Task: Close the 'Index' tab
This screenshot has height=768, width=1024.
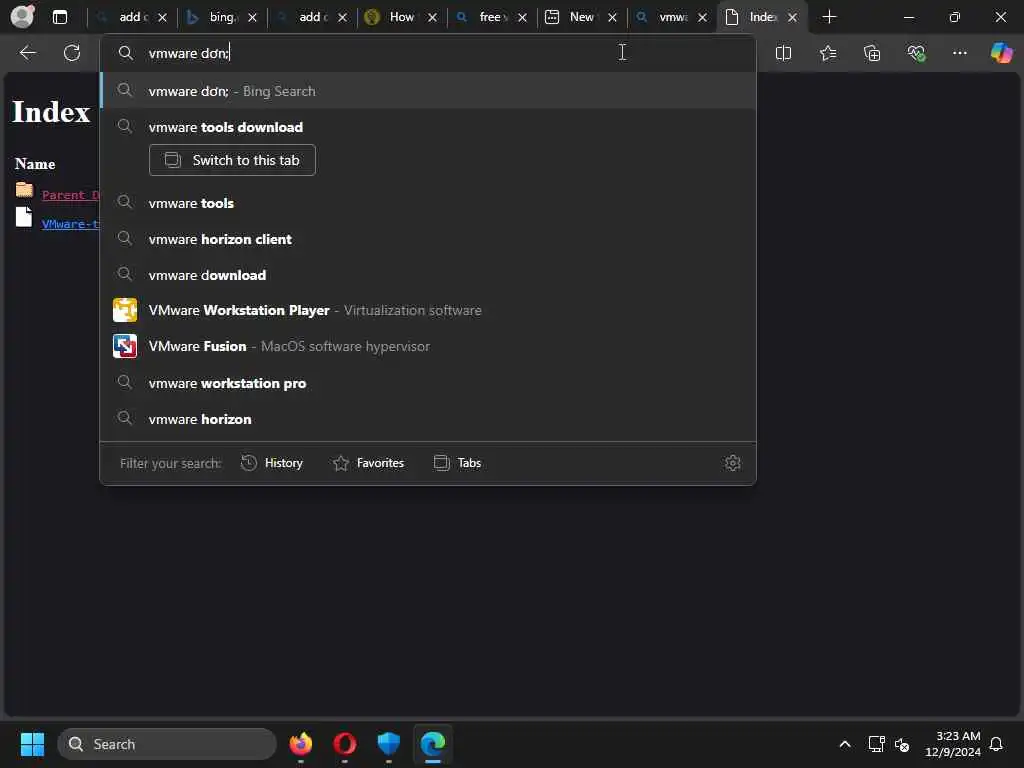Action: pyautogui.click(x=792, y=18)
